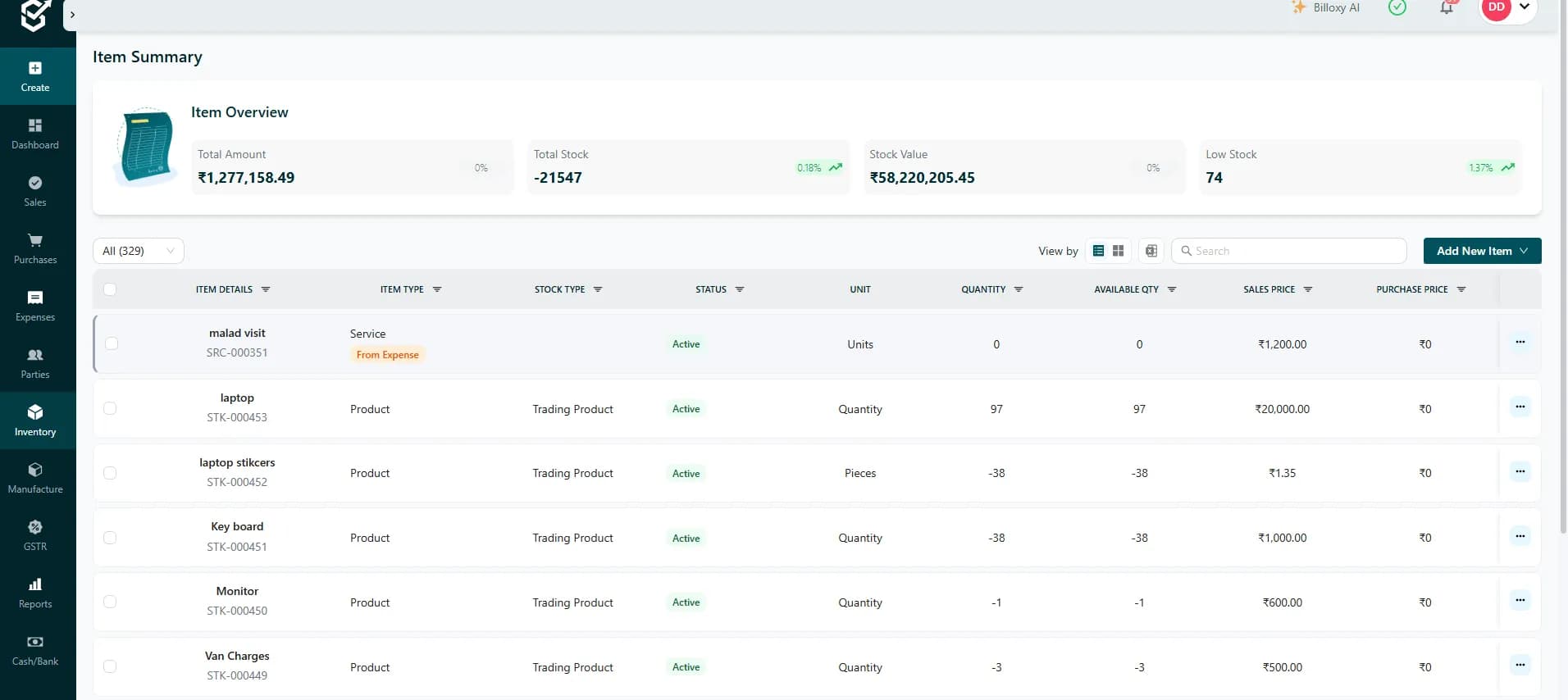
Task: Open Billoxy AI assistant
Action: pyautogui.click(x=1326, y=7)
